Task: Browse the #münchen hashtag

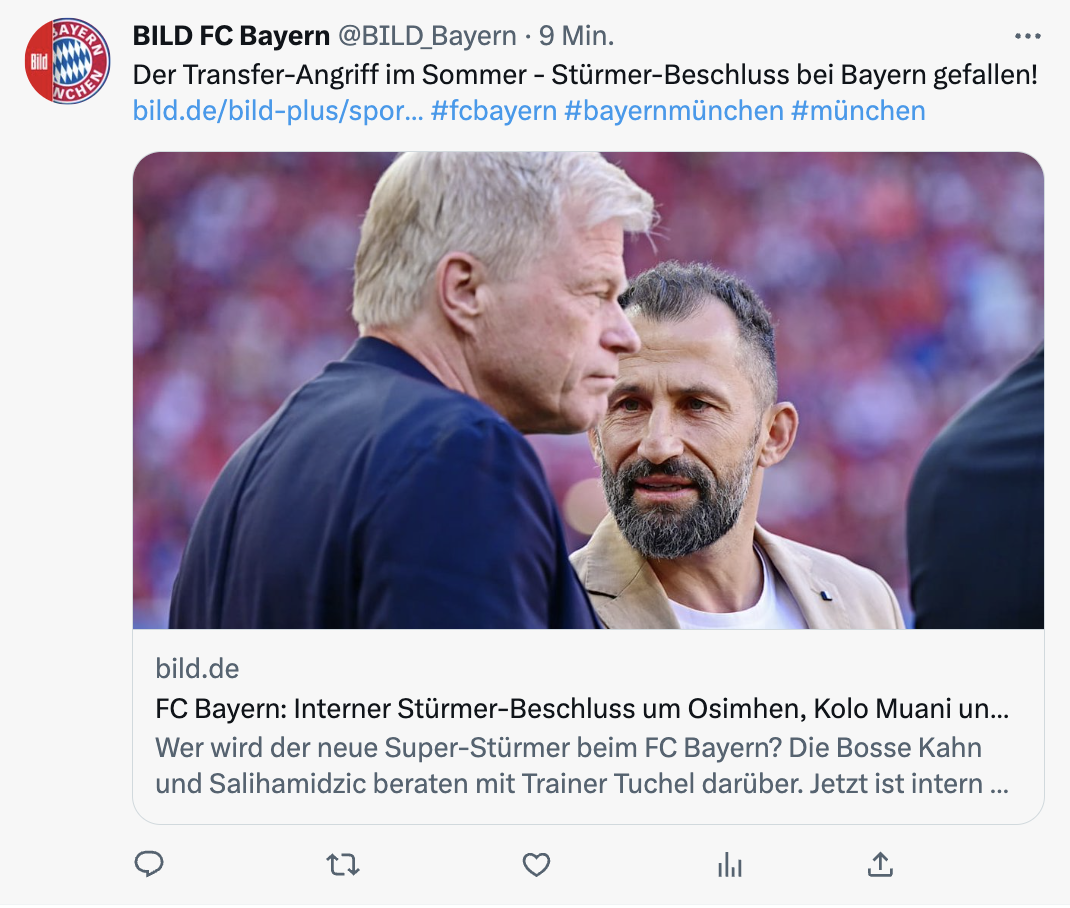Action: (x=858, y=110)
